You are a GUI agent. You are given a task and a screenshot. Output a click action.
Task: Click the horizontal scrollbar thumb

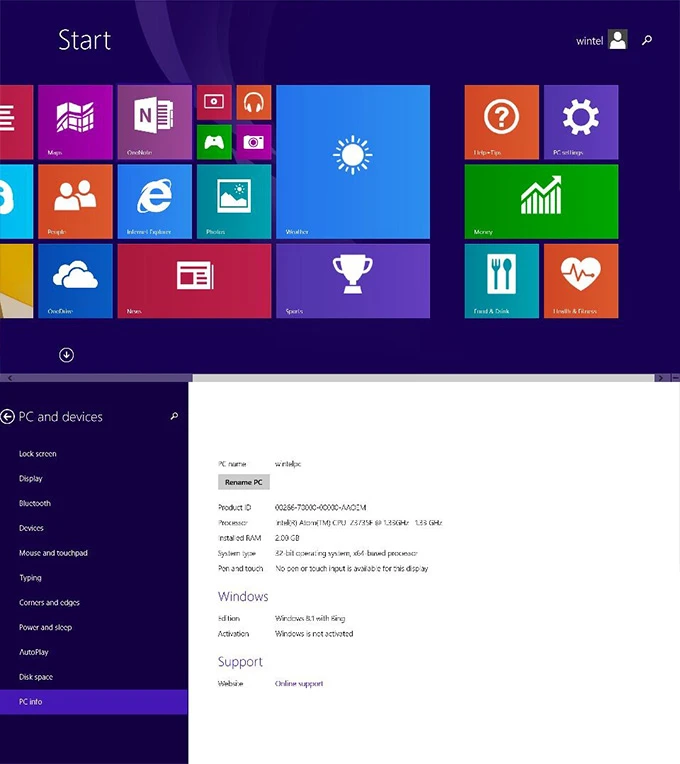coord(423,378)
